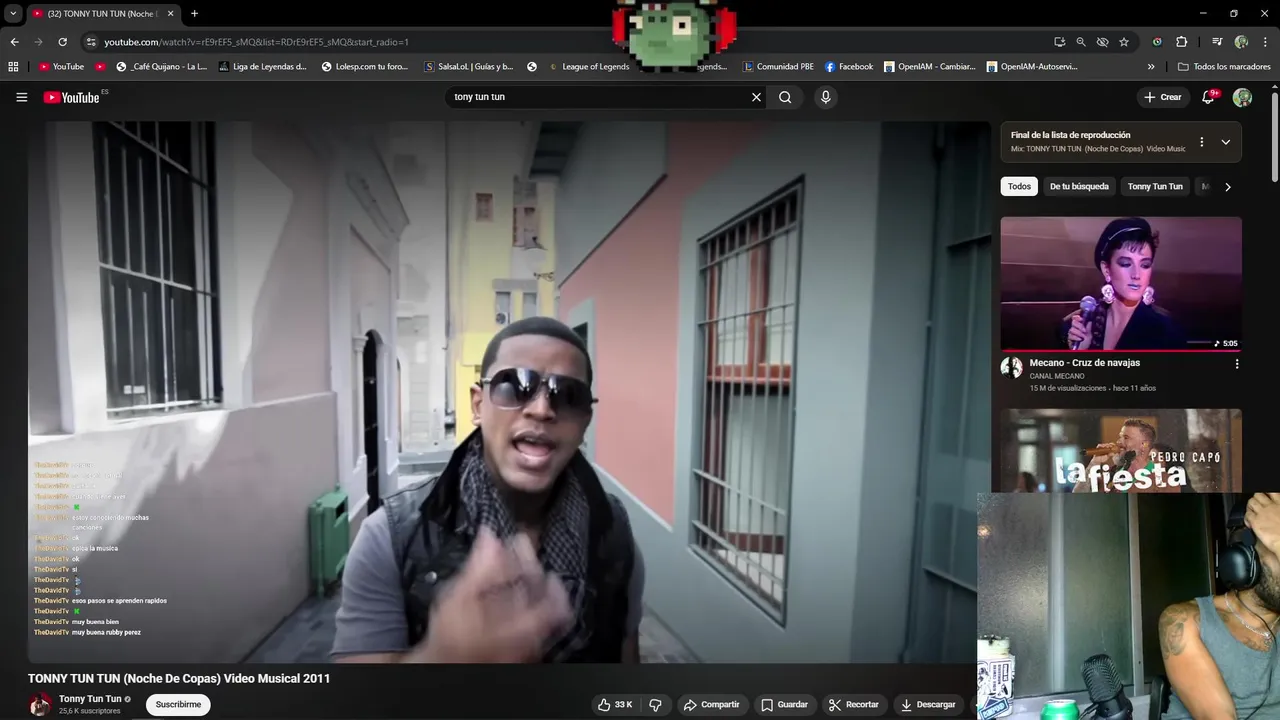Open the SalsaLoL Guías bookmark
Image resolution: width=1280 pixels, height=720 pixels.
pos(468,67)
